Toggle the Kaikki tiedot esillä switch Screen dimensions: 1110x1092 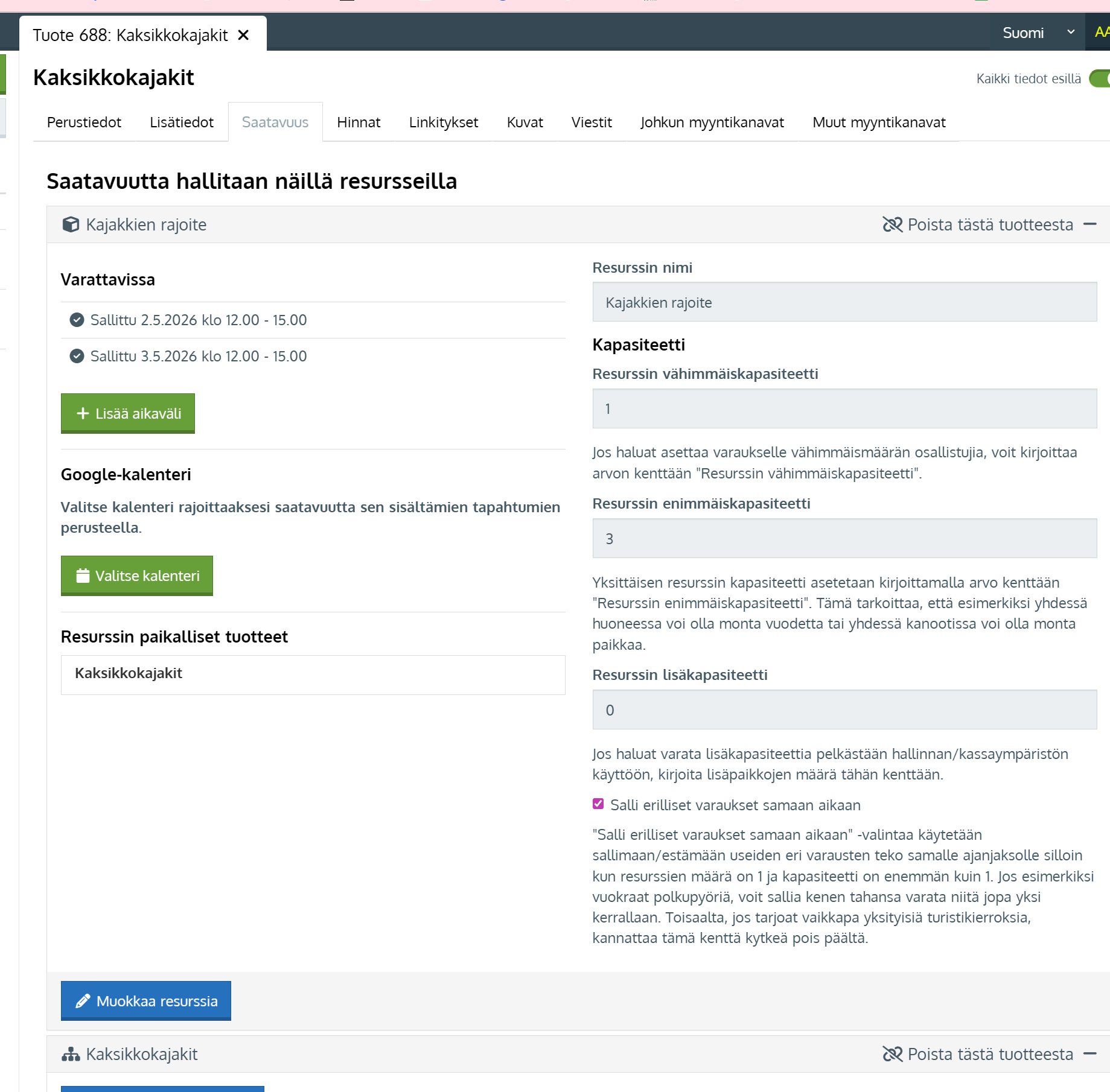tap(1099, 79)
